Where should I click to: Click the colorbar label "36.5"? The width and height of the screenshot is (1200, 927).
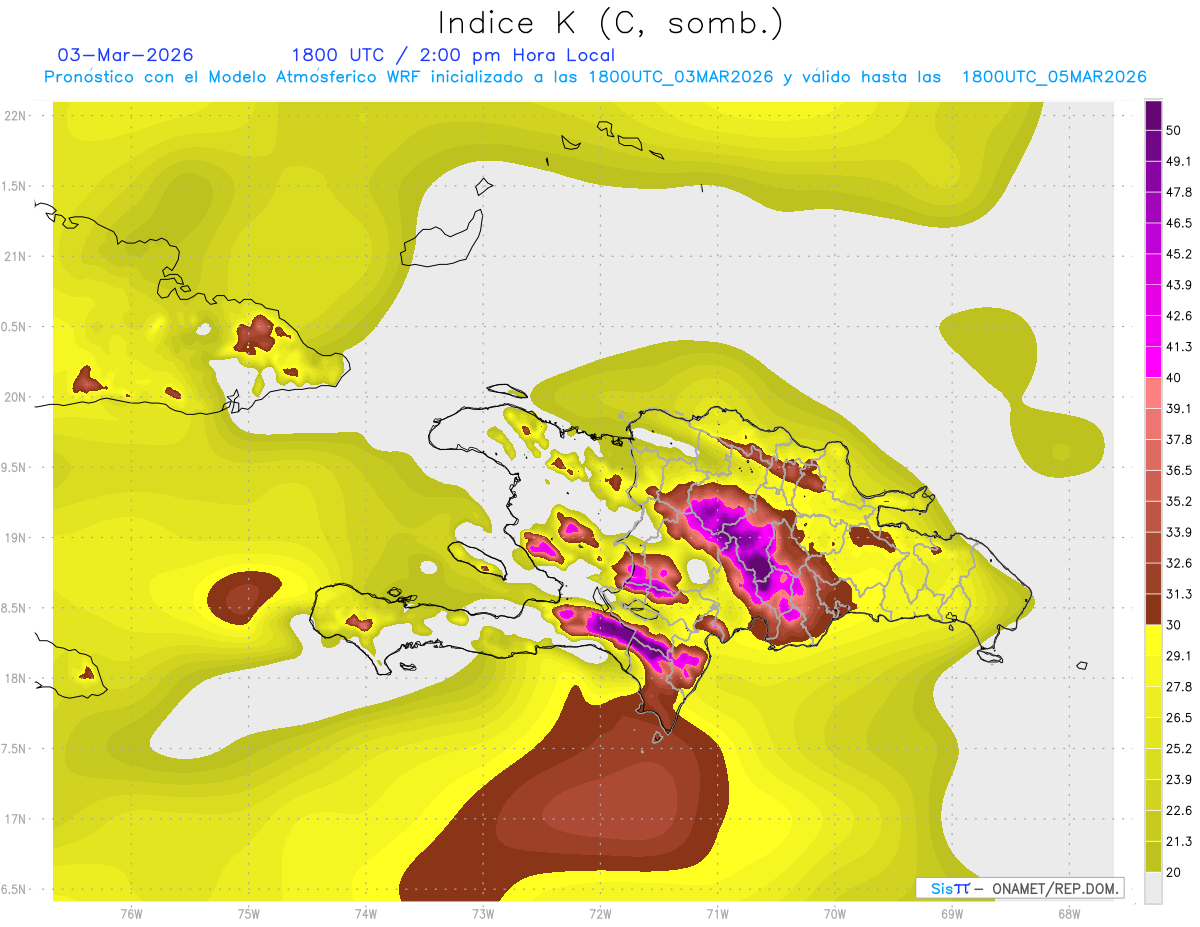(1178, 470)
